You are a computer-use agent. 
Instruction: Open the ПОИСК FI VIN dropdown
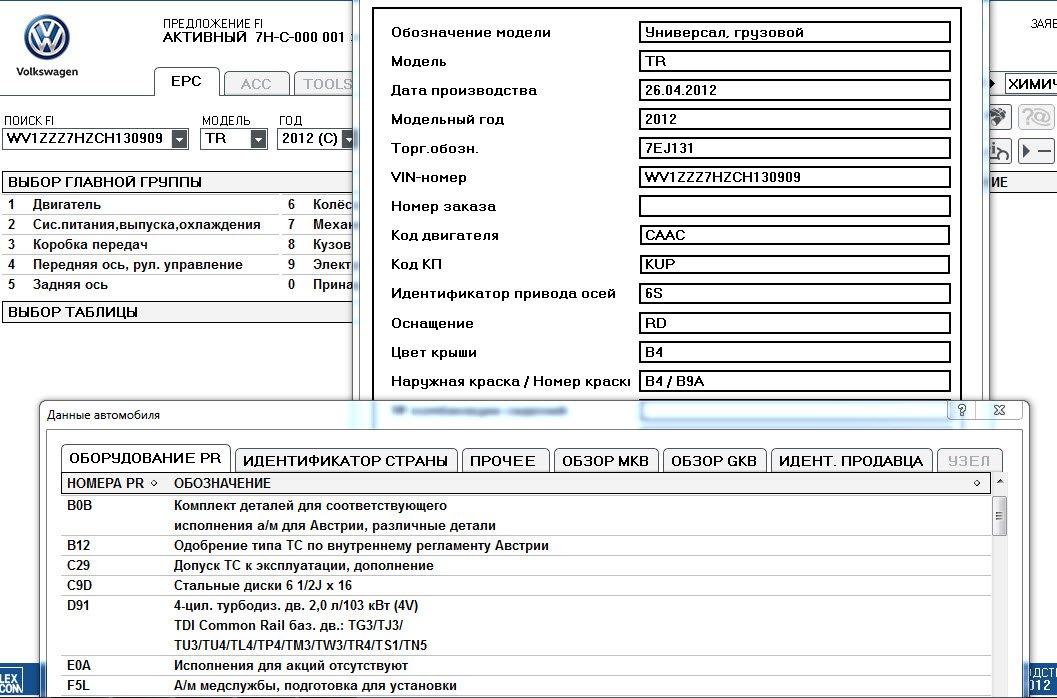179,139
